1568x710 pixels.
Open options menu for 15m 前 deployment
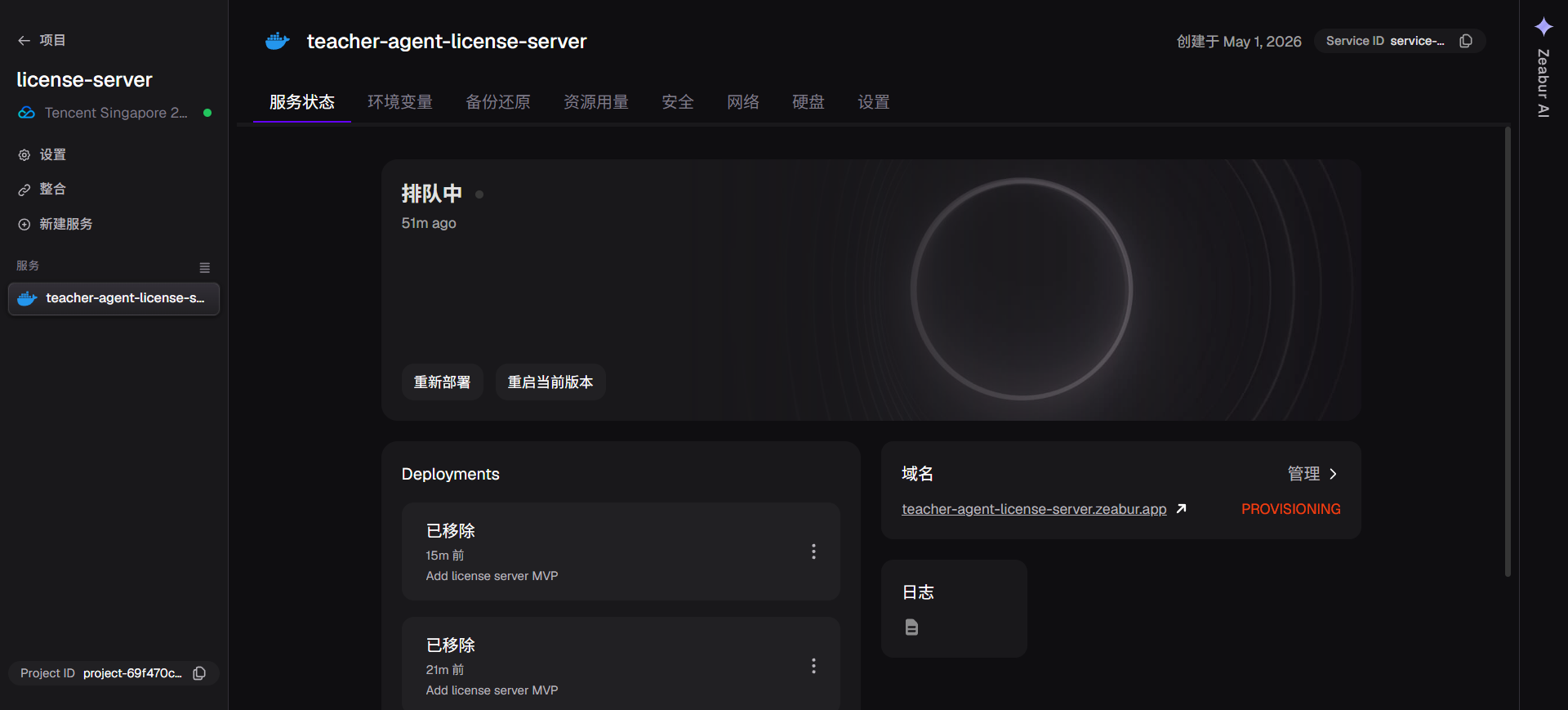click(813, 551)
